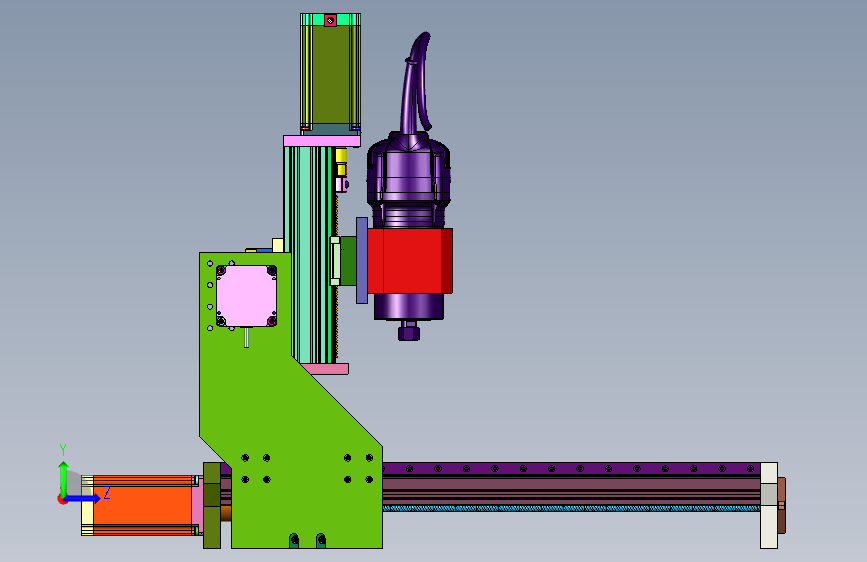Select the purple horizontal linear guide rail

pos(572,469)
